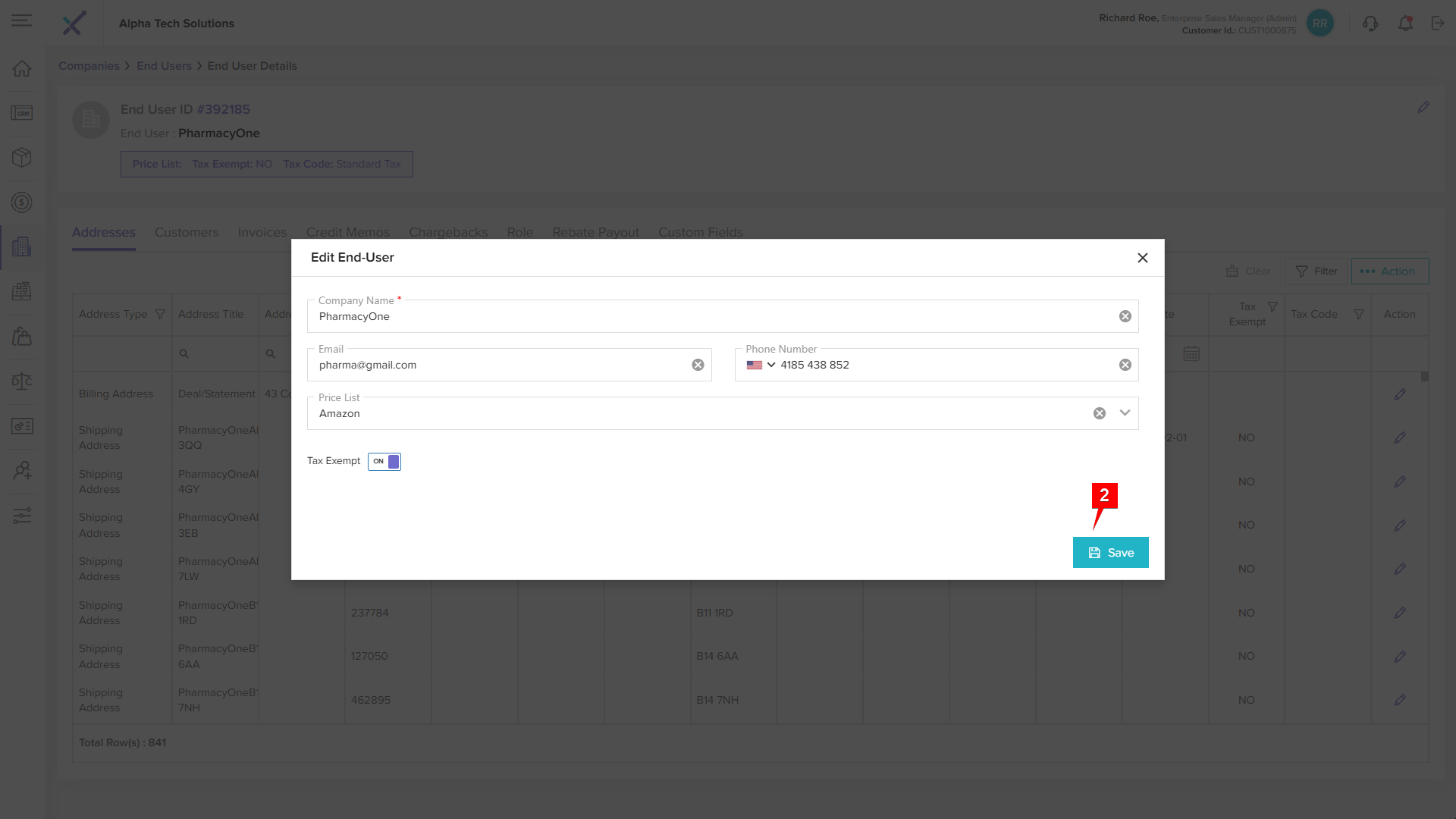Clear the Email field value

click(698, 366)
